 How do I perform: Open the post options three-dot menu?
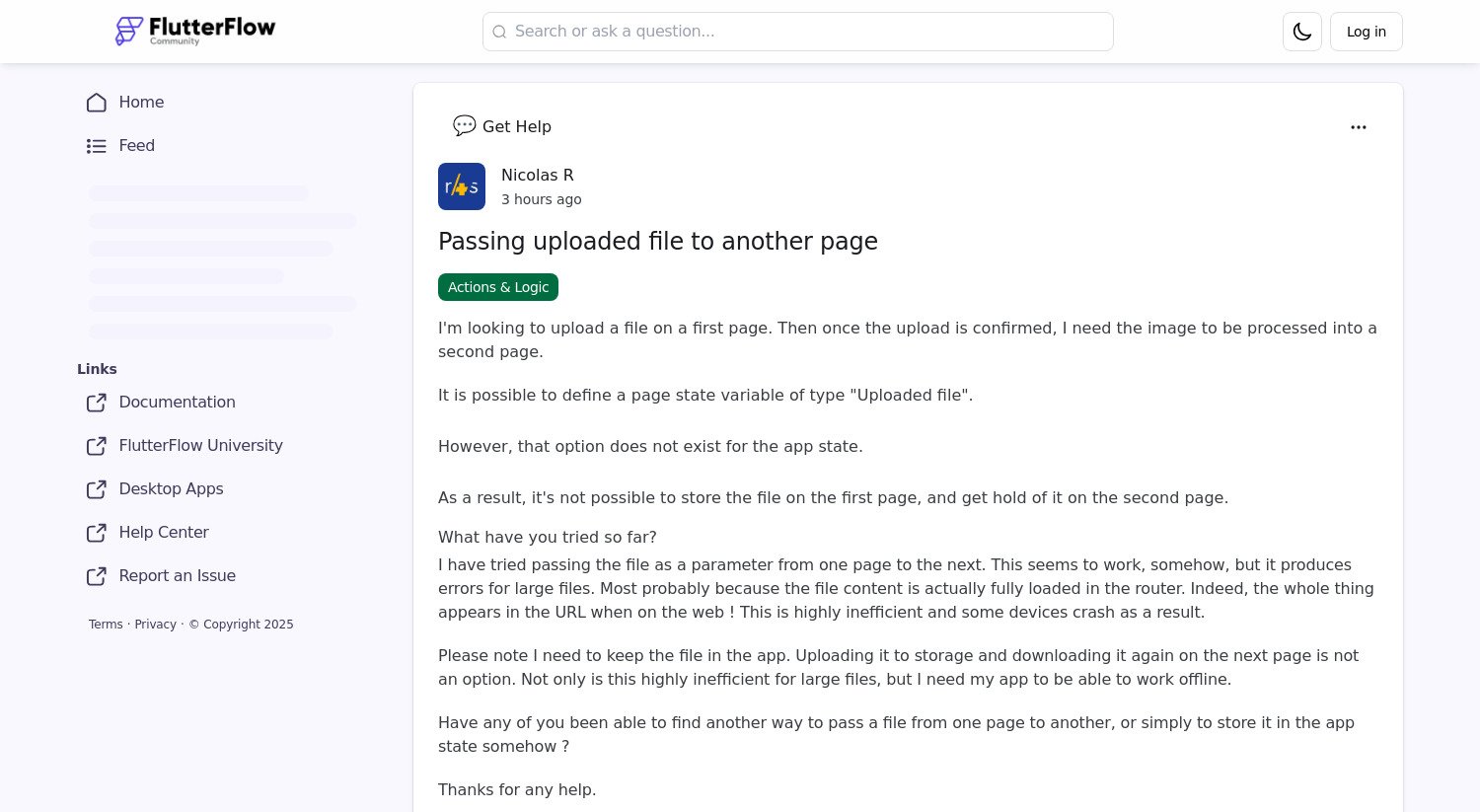(x=1359, y=127)
